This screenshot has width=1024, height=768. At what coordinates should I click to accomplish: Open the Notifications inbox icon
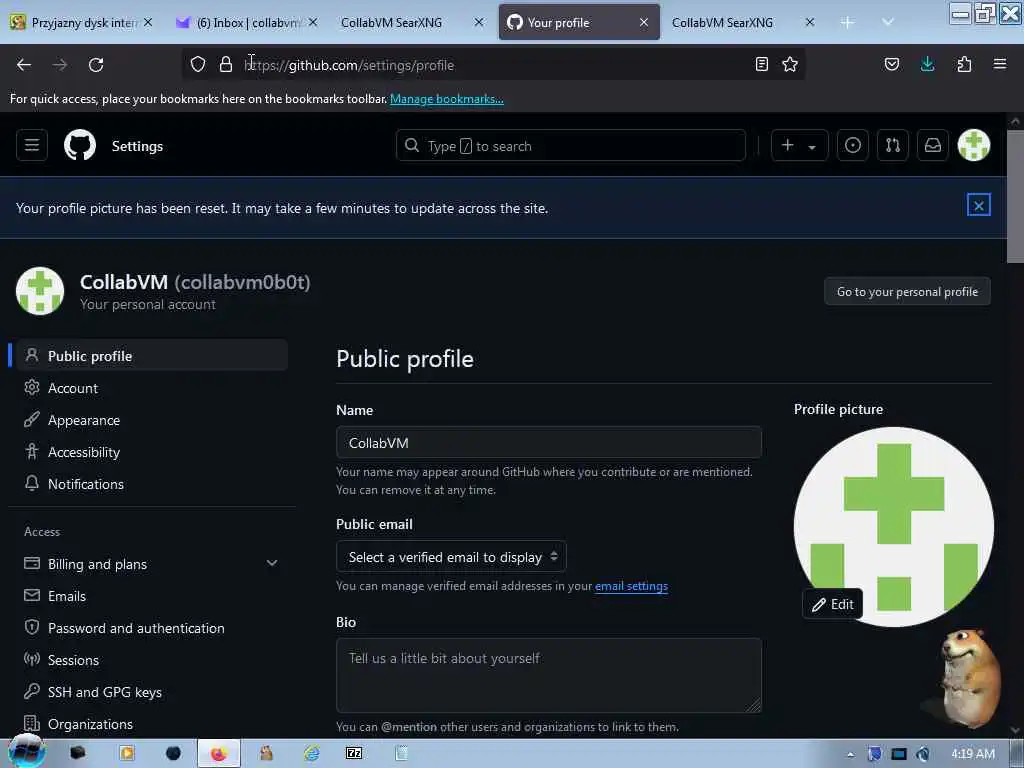click(933, 145)
